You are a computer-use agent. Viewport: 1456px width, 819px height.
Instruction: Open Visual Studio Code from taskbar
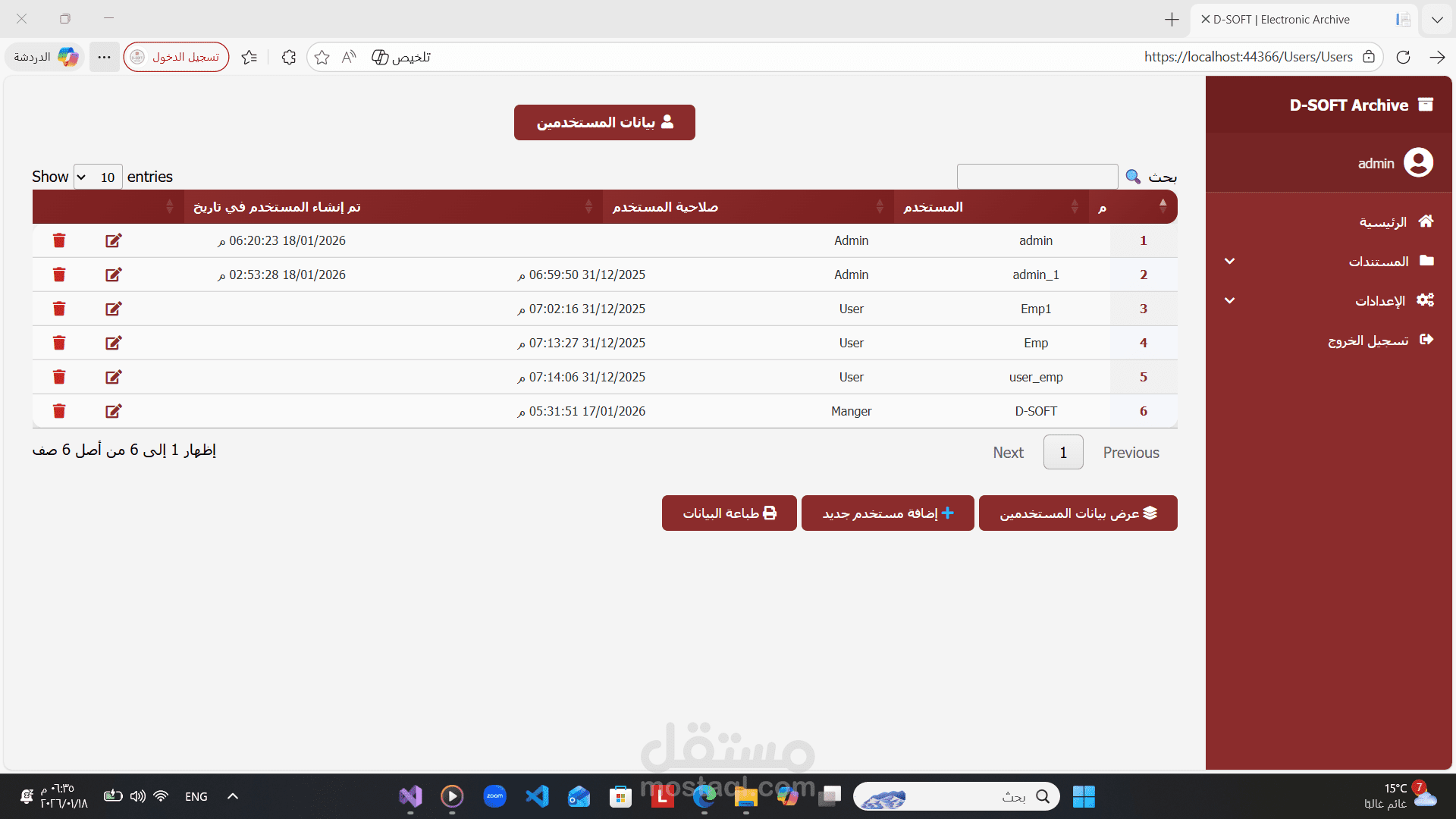[538, 796]
